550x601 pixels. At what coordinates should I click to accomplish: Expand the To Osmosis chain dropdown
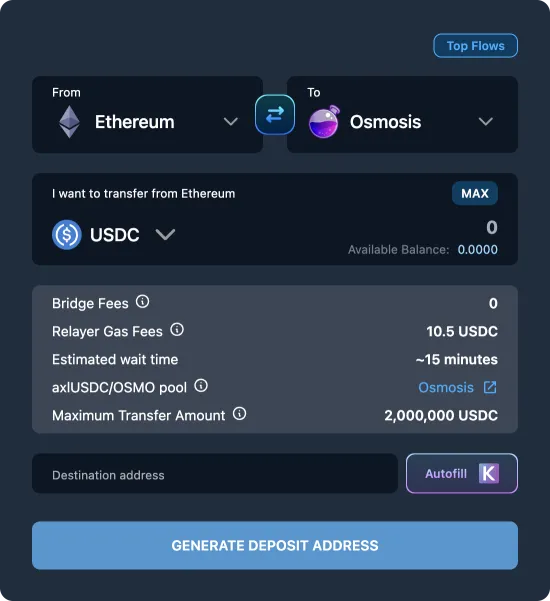pos(486,122)
